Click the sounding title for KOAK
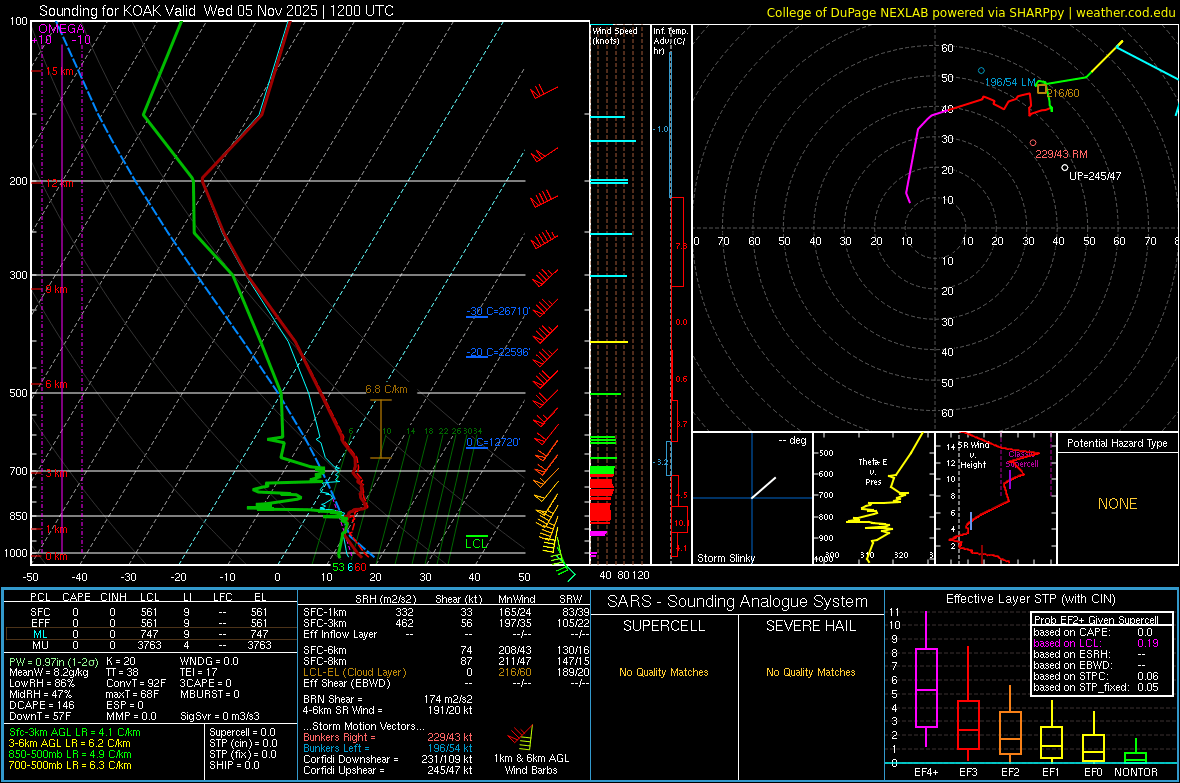 pos(216,11)
